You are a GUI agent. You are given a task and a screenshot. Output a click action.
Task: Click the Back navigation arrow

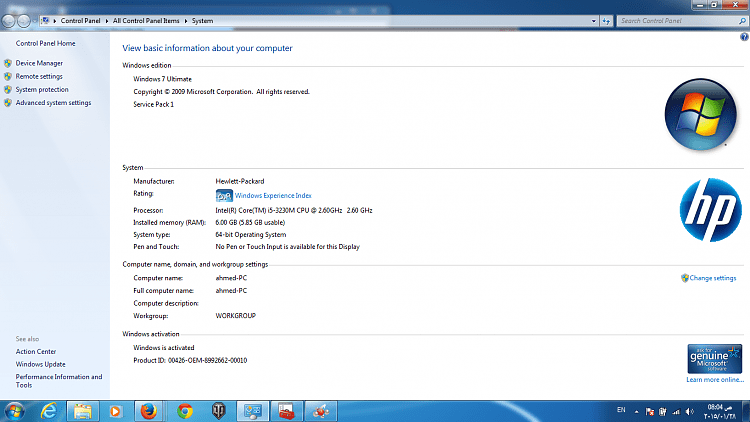(8, 21)
